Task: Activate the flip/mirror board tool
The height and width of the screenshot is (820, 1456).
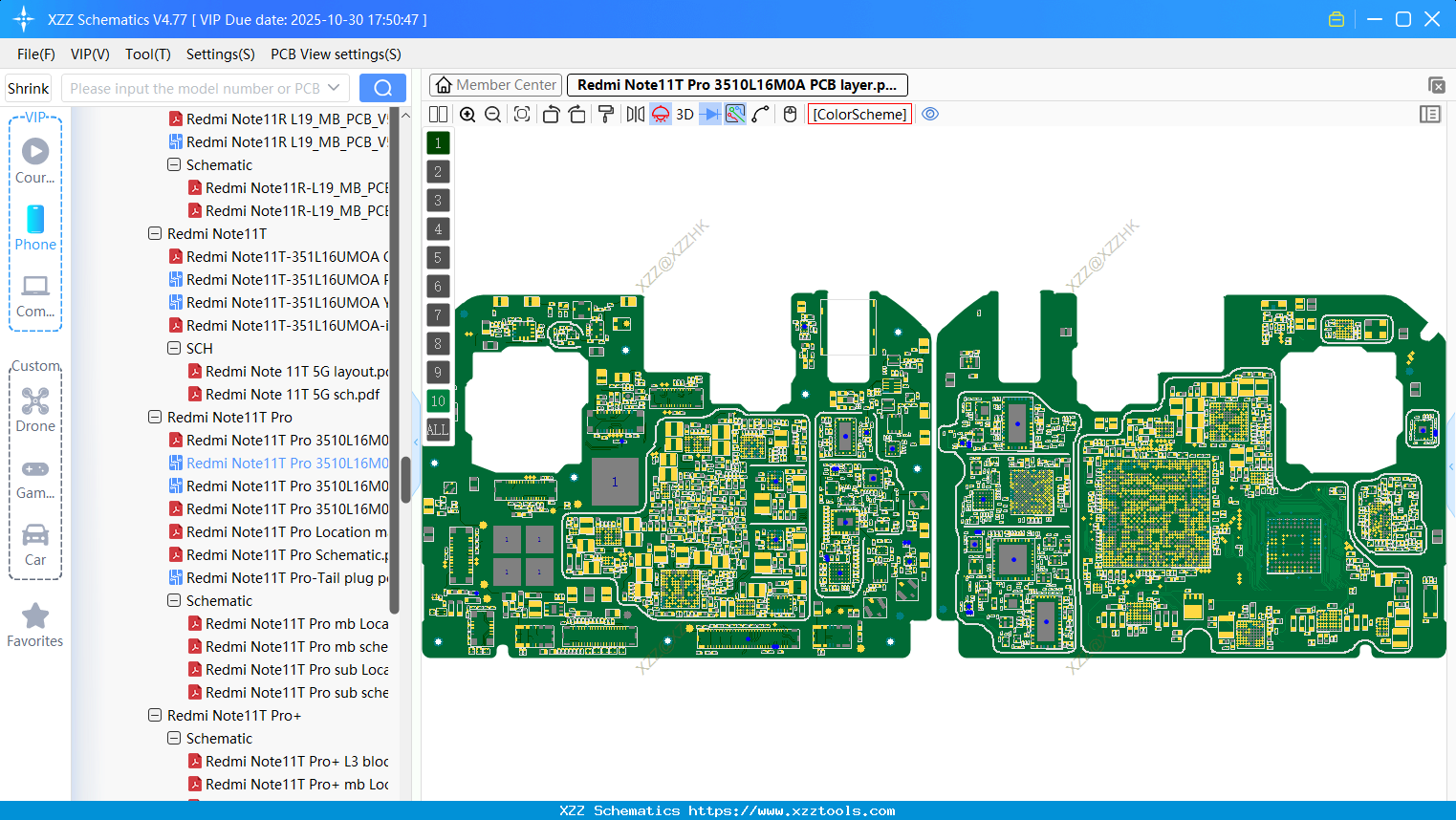Action: point(634,114)
